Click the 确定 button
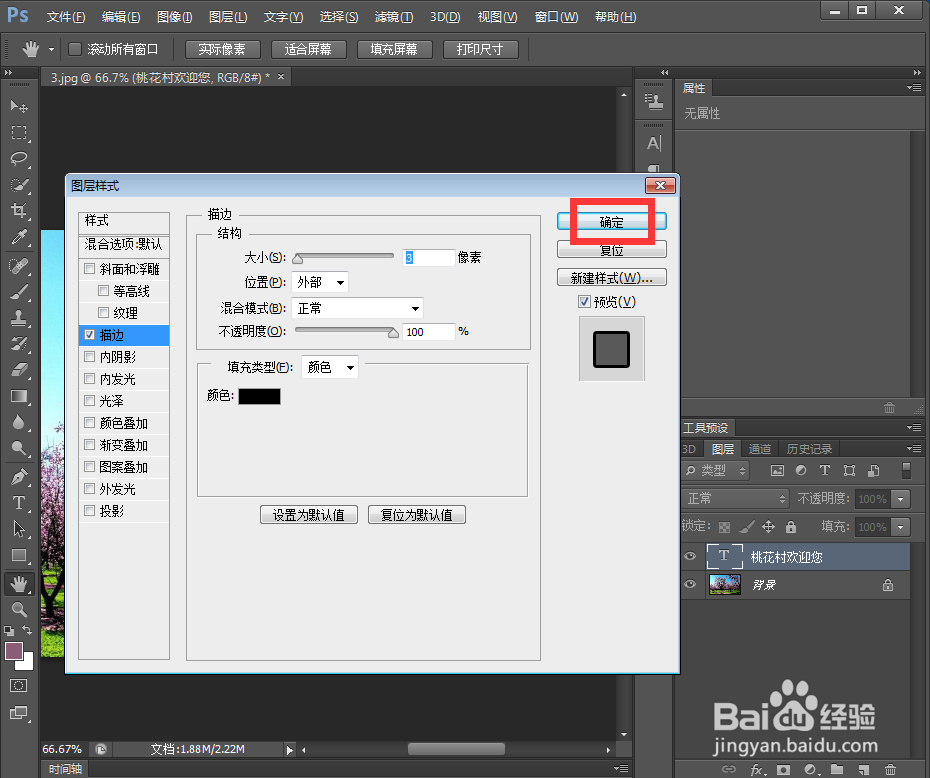Screen dimensions: 930x778 pos(611,222)
